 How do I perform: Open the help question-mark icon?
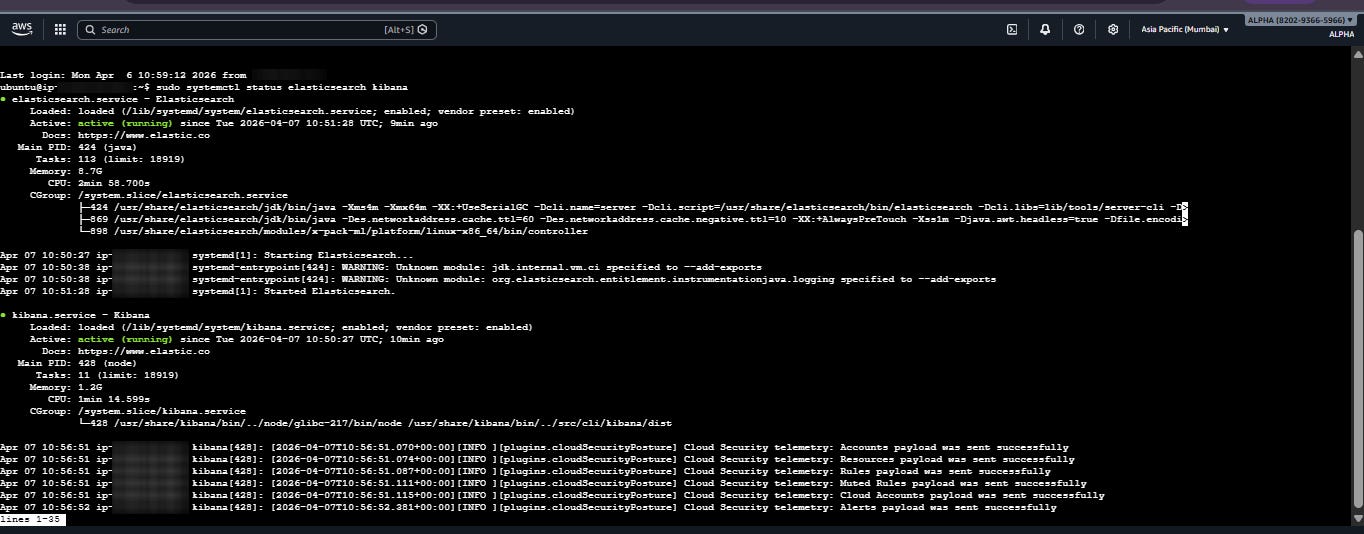(x=1079, y=30)
